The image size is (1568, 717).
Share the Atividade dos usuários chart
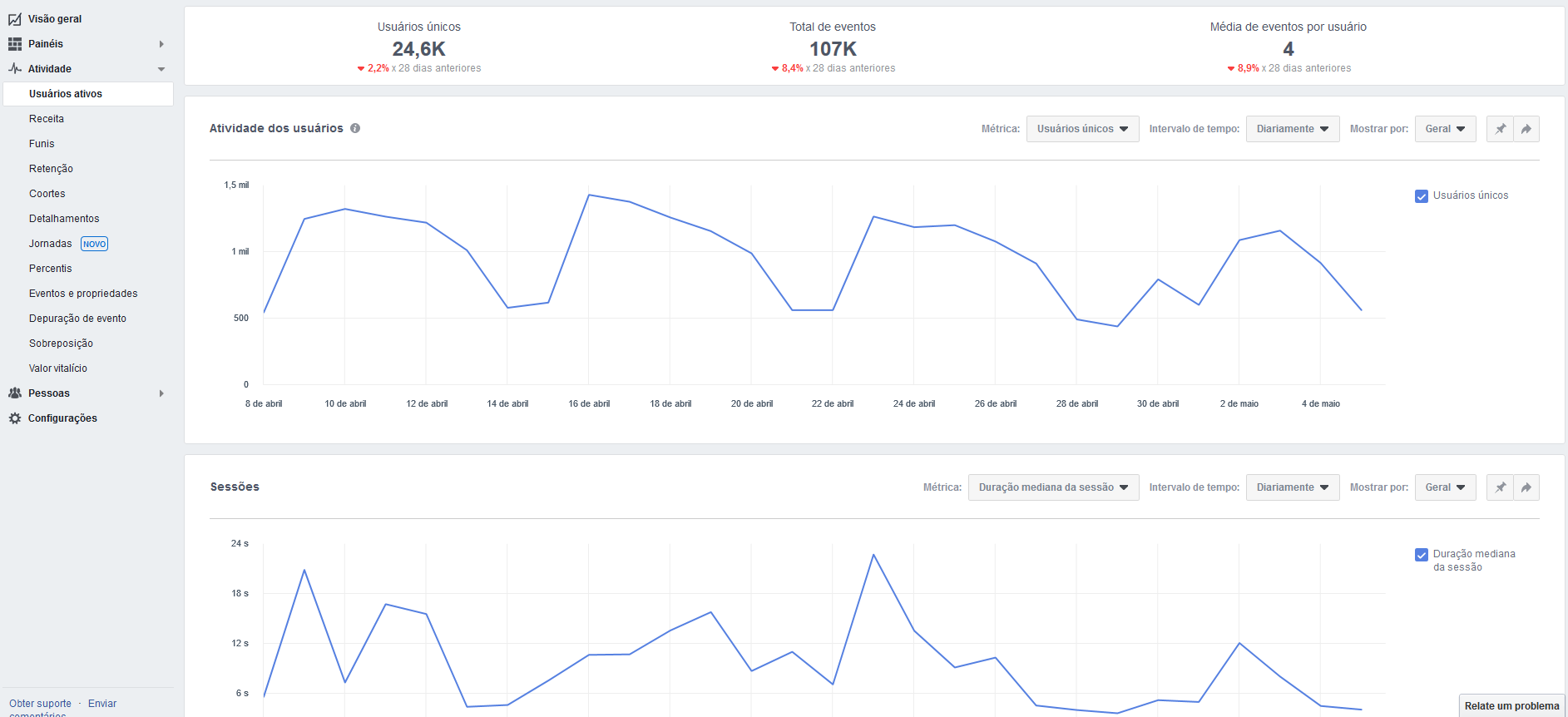1526,129
